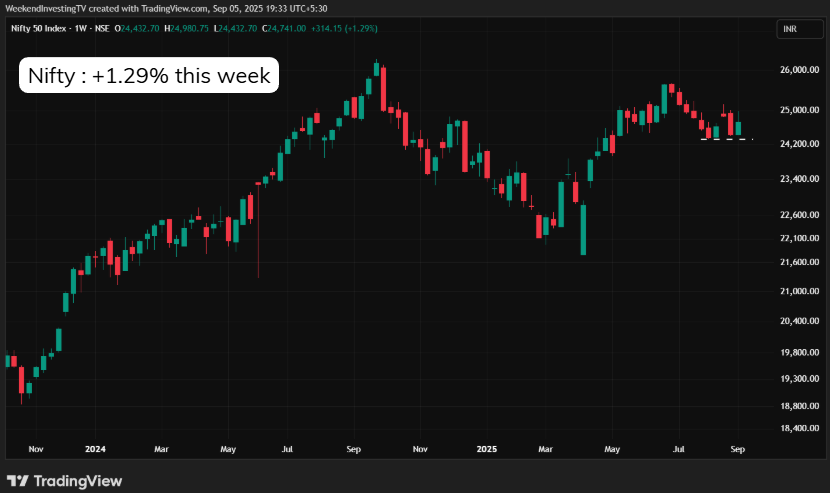Click the 20,400.00 price axis label

pos(799,320)
